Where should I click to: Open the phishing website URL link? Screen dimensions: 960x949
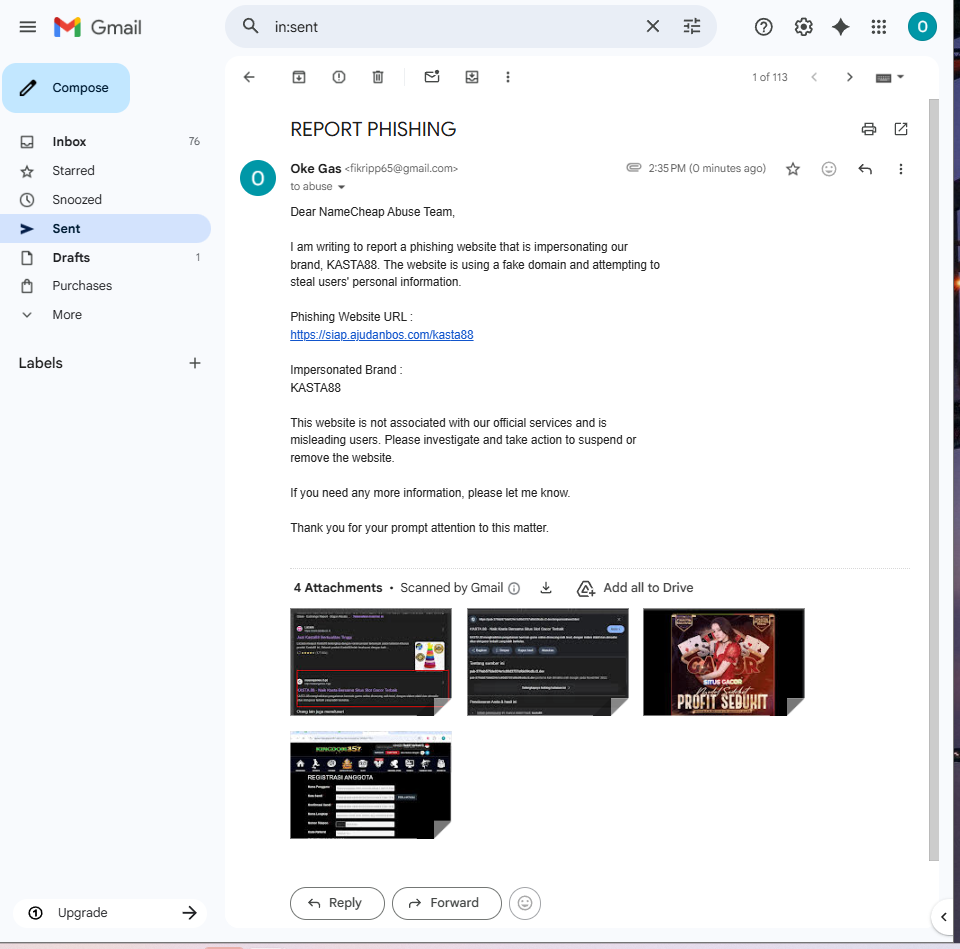coord(381,335)
